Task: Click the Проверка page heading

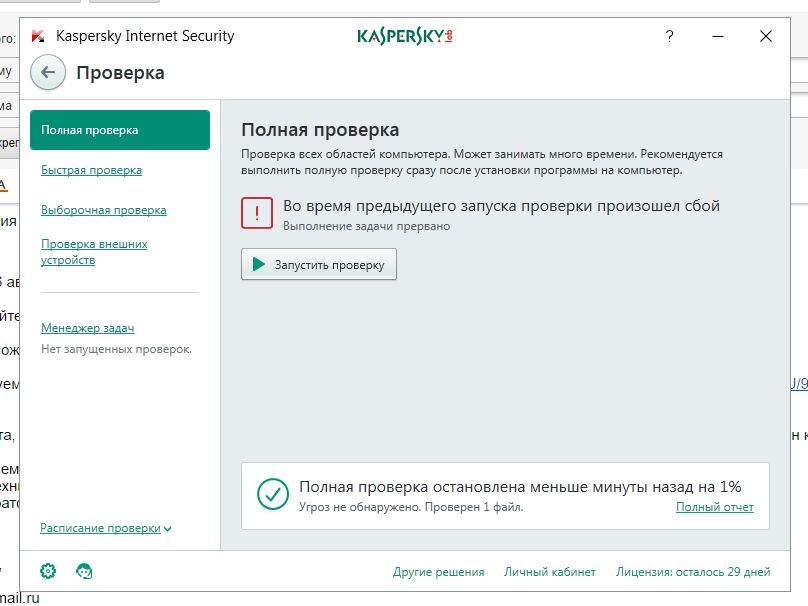Action: point(121,73)
